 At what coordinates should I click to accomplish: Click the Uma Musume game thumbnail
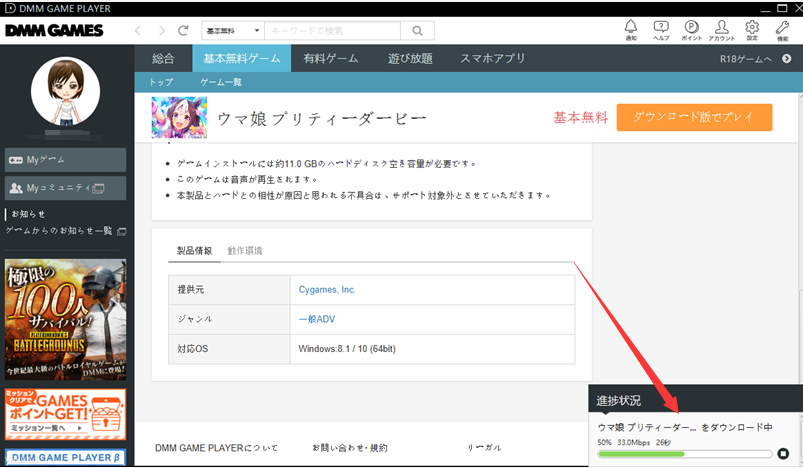(179, 117)
